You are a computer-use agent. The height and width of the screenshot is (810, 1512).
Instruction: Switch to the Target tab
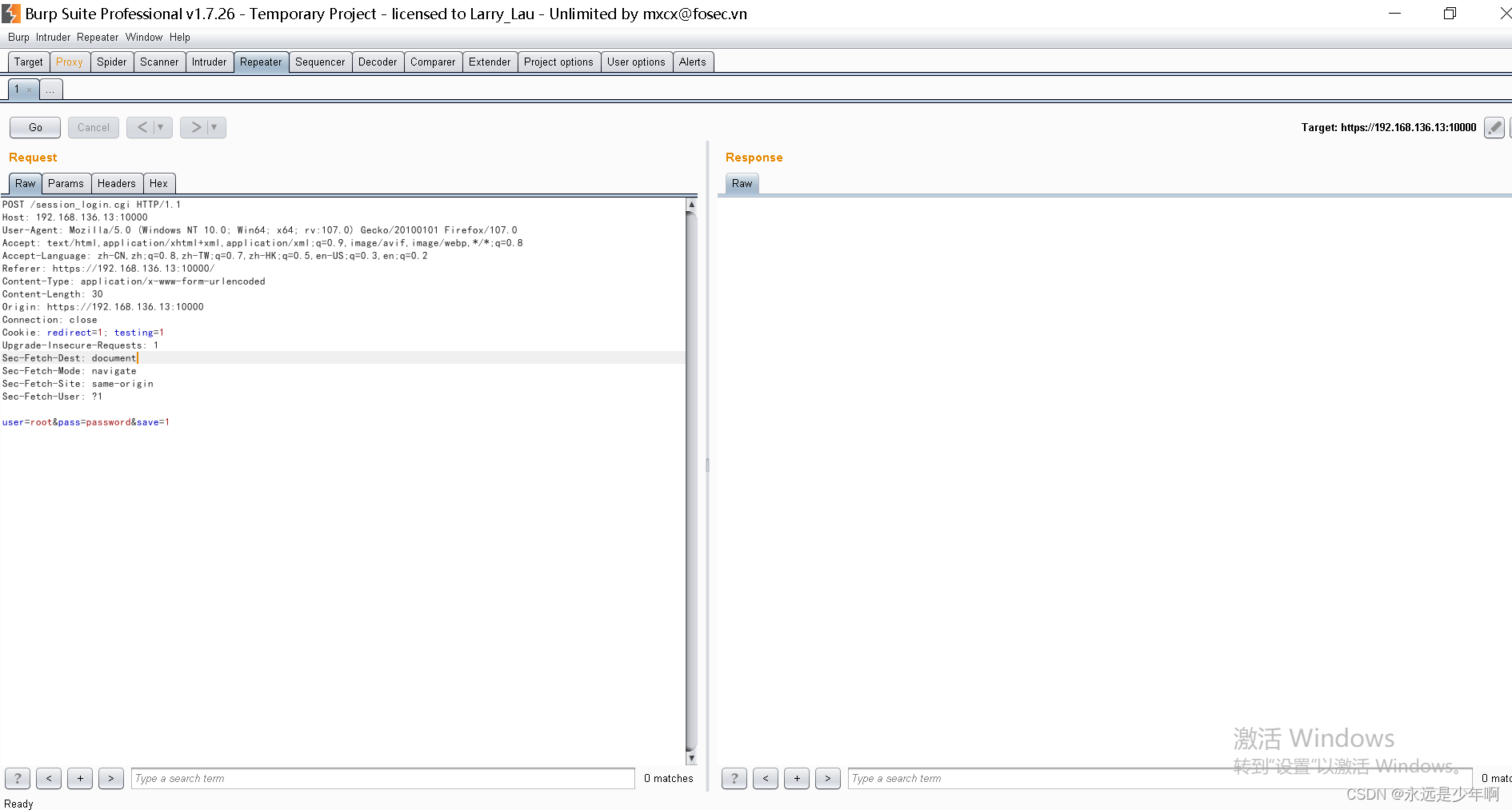pos(29,62)
